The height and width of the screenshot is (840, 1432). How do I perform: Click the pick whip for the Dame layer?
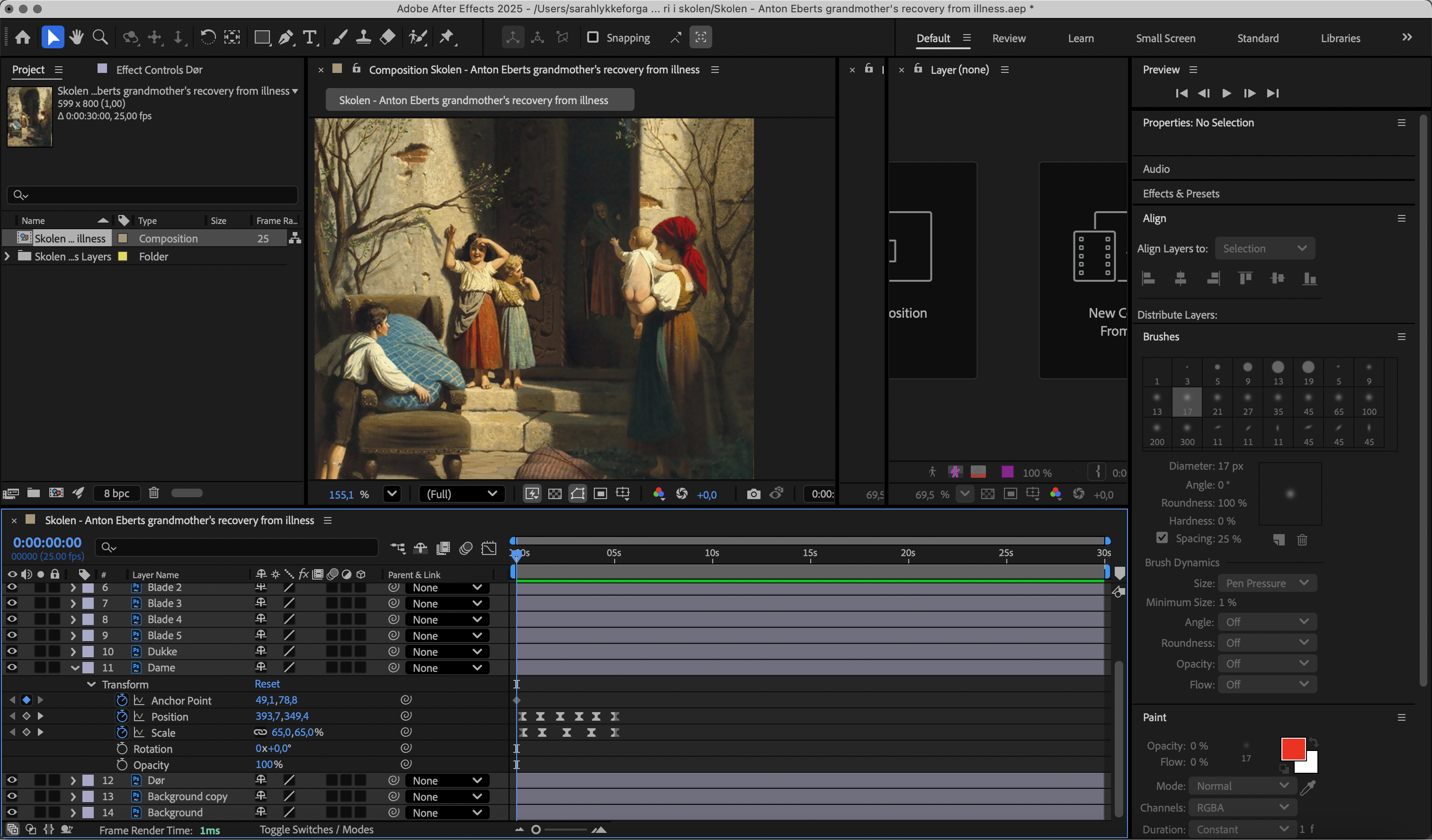point(393,667)
